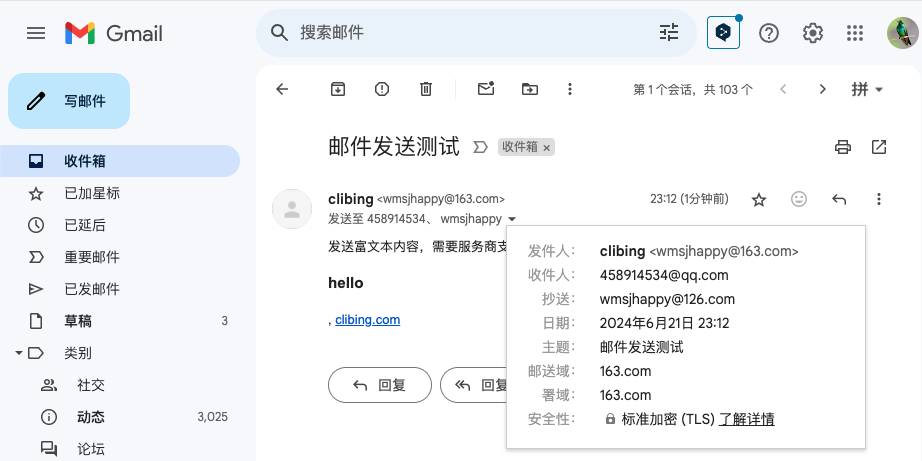Report the email as spam

pyautogui.click(x=382, y=89)
